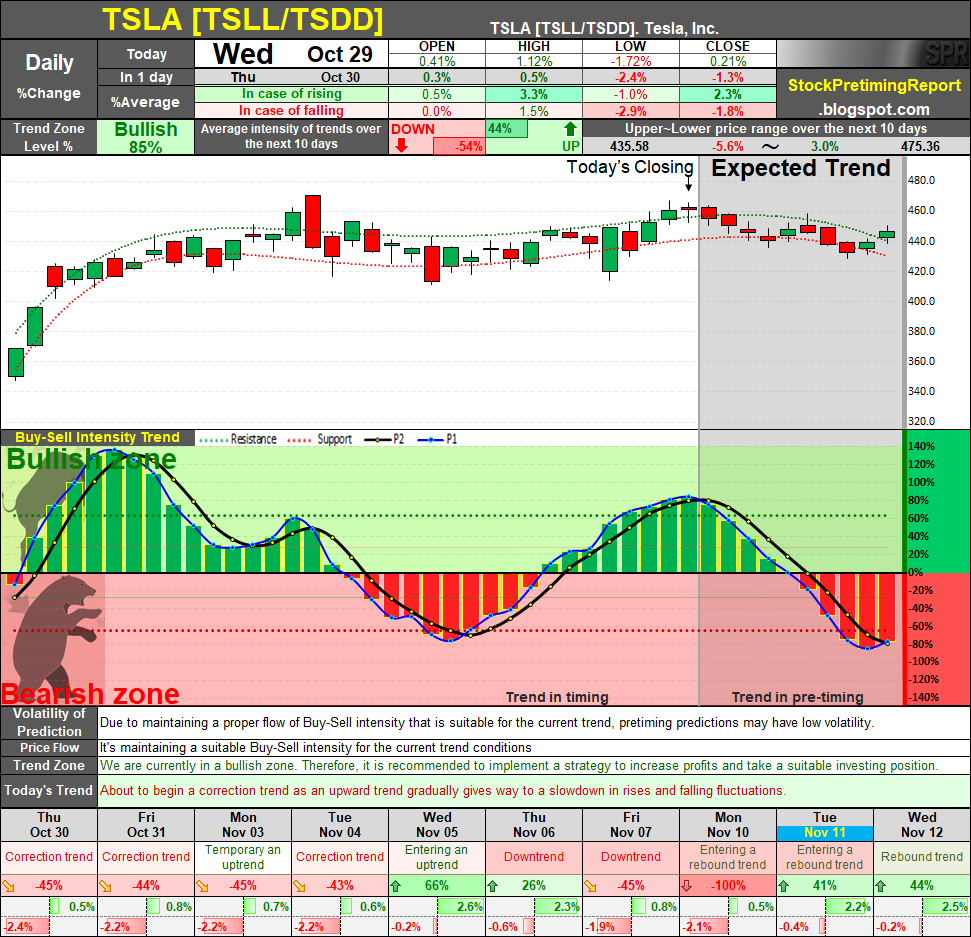
Task: Click the 'In case of rising' row label
Action: pos(292,94)
